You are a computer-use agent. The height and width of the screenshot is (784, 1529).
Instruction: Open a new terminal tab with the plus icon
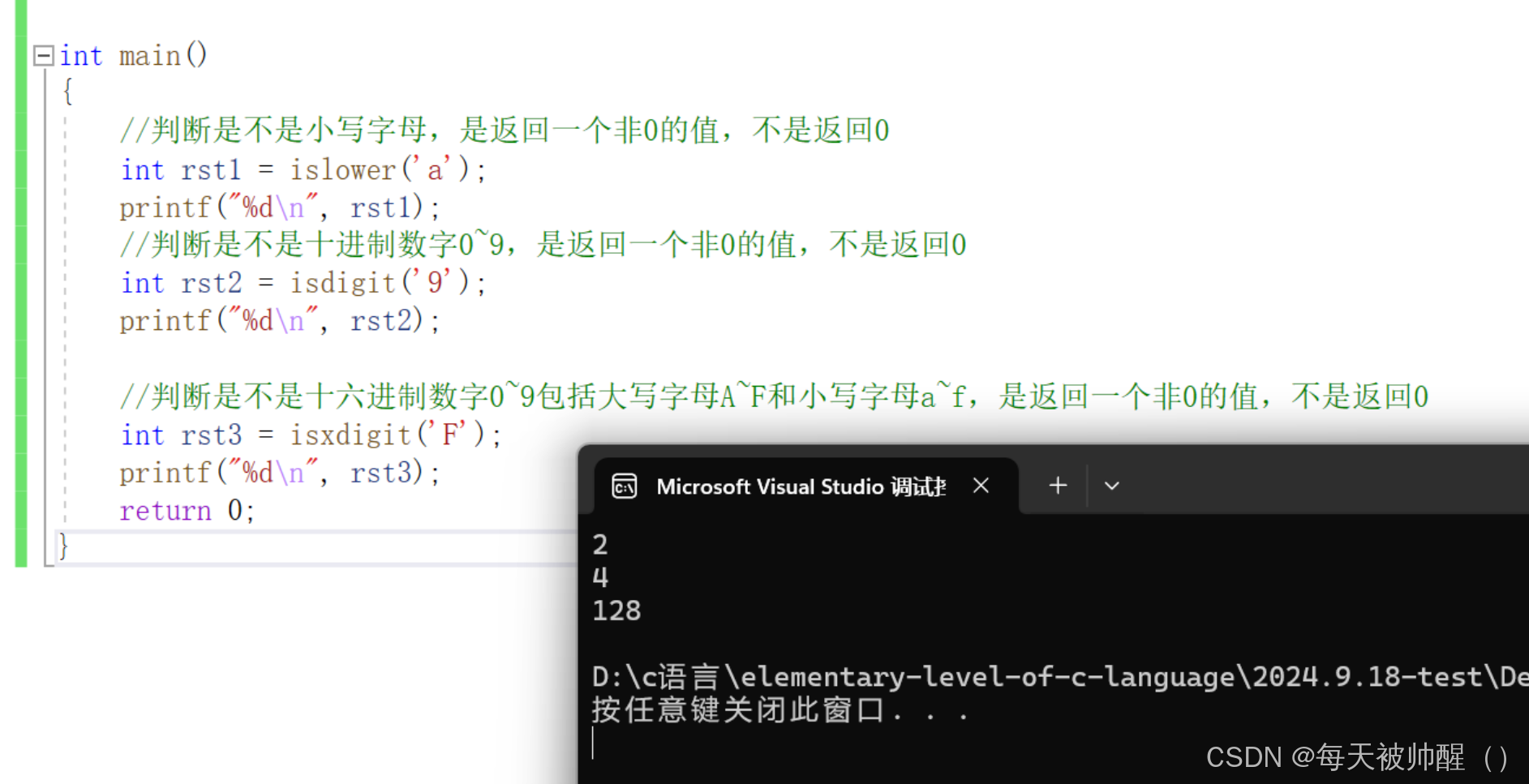coord(1057,485)
